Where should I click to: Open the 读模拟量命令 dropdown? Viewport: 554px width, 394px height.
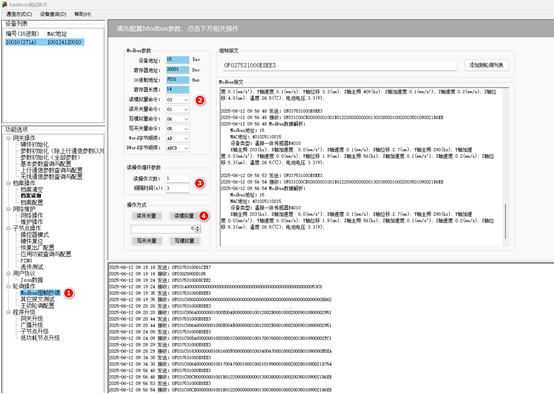pos(178,100)
